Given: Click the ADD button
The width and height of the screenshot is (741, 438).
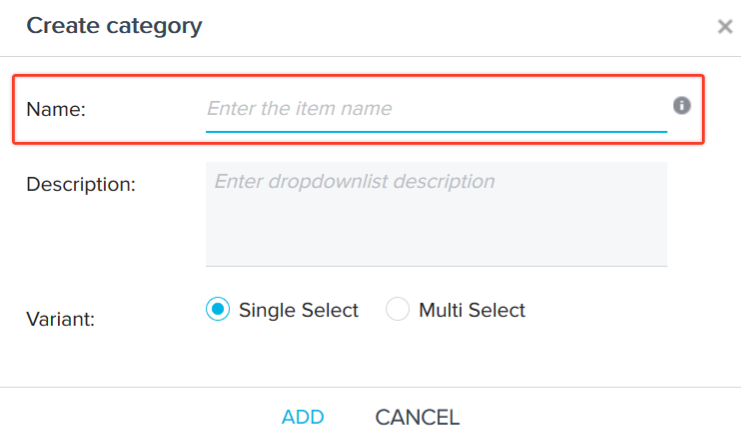Looking at the screenshot, I should tap(303, 417).
